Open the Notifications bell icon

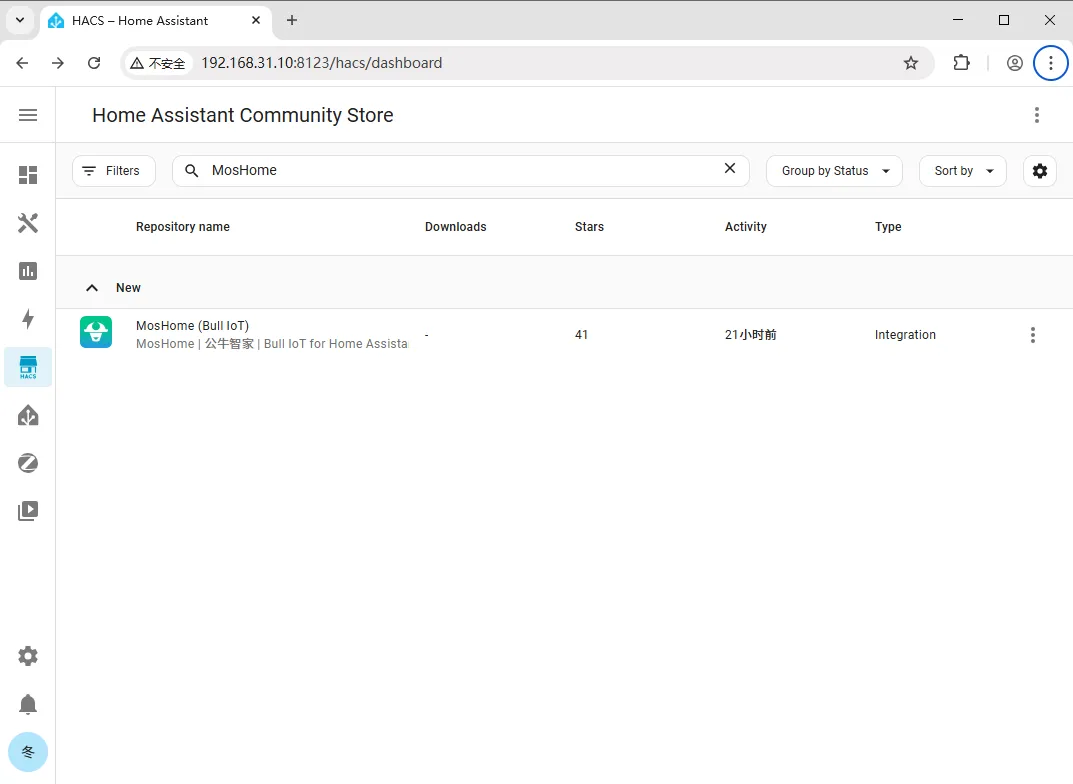pos(28,704)
